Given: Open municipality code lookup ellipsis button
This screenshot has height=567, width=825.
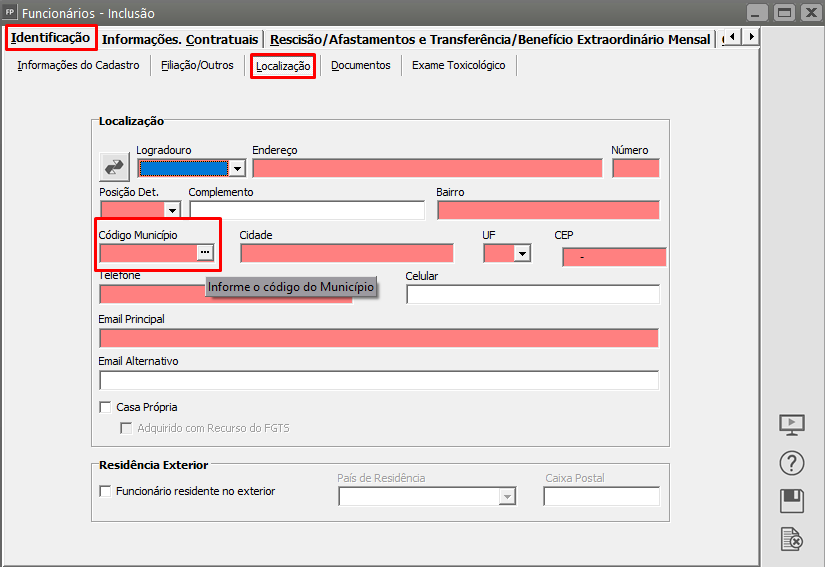Looking at the screenshot, I should [x=205, y=252].
